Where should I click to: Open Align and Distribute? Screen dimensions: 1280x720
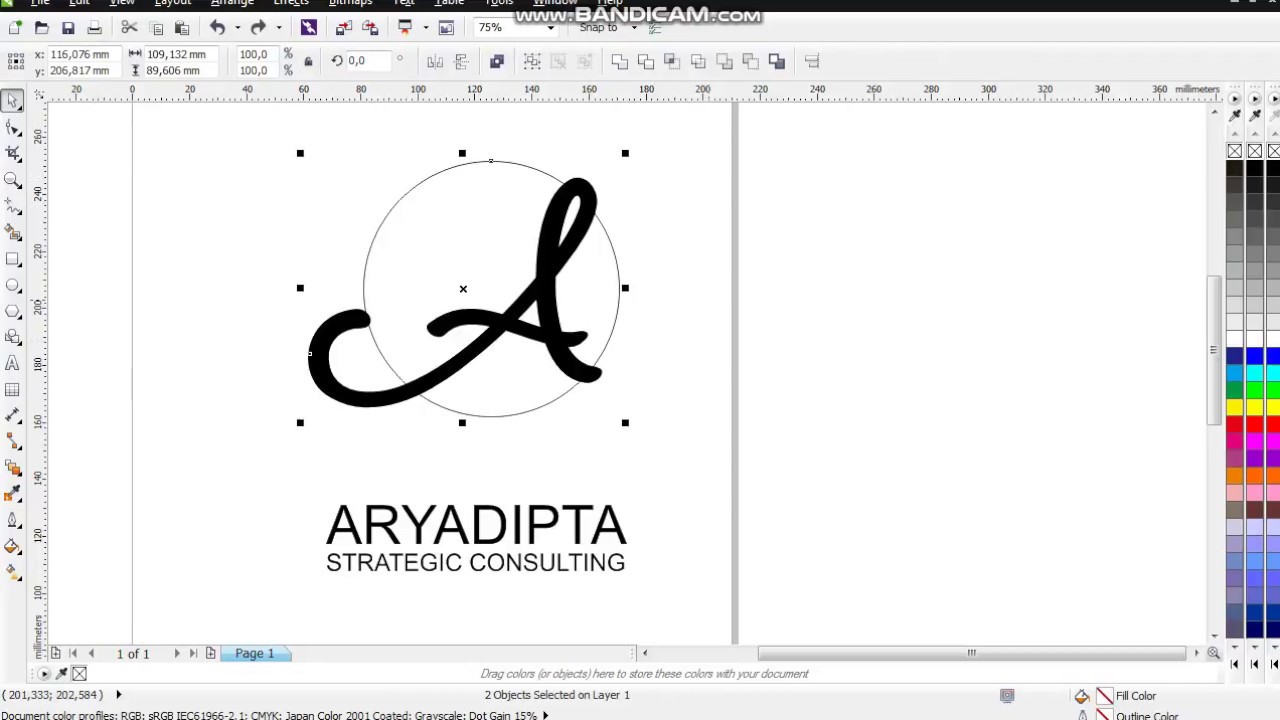point(812,62)
